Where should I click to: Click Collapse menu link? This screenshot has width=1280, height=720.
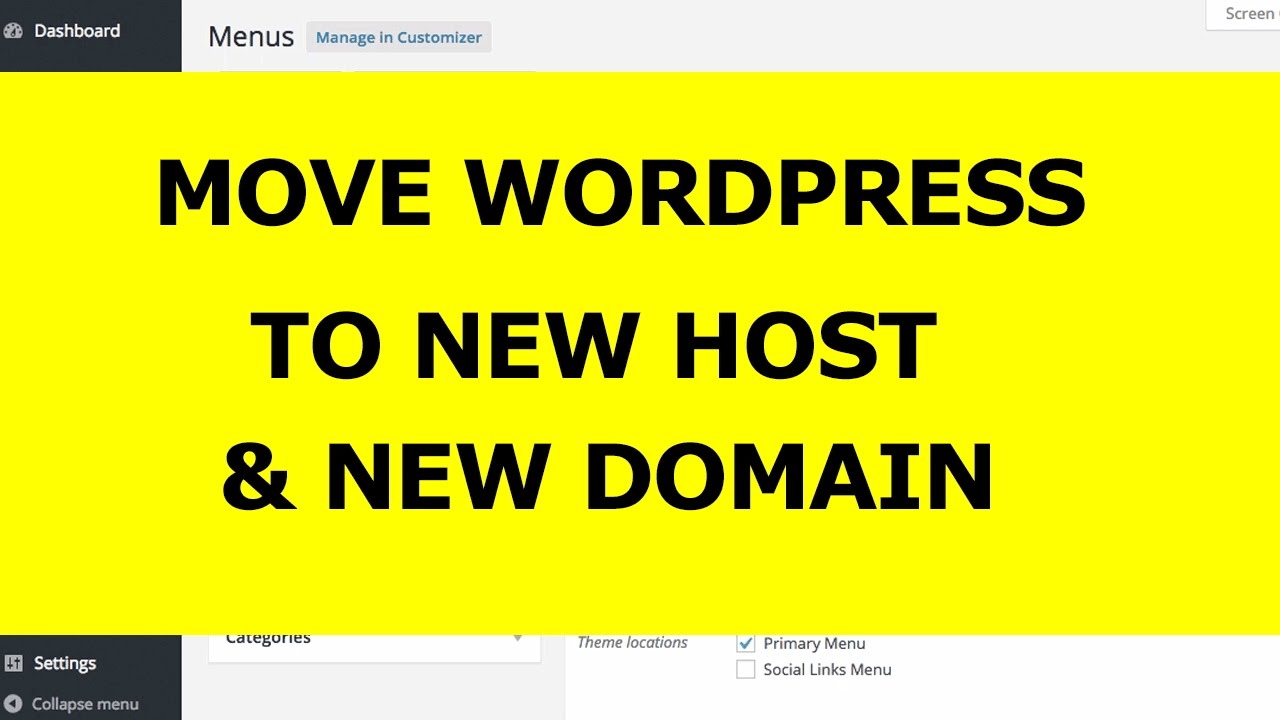pyautogui.click(x=85, y=704)
